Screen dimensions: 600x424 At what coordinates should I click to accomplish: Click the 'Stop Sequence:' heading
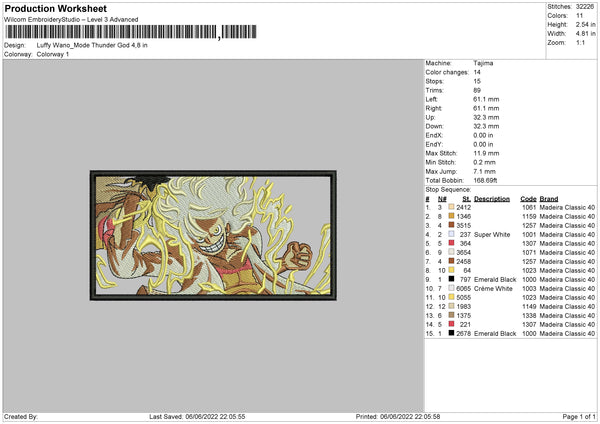[x=448, y=190]
